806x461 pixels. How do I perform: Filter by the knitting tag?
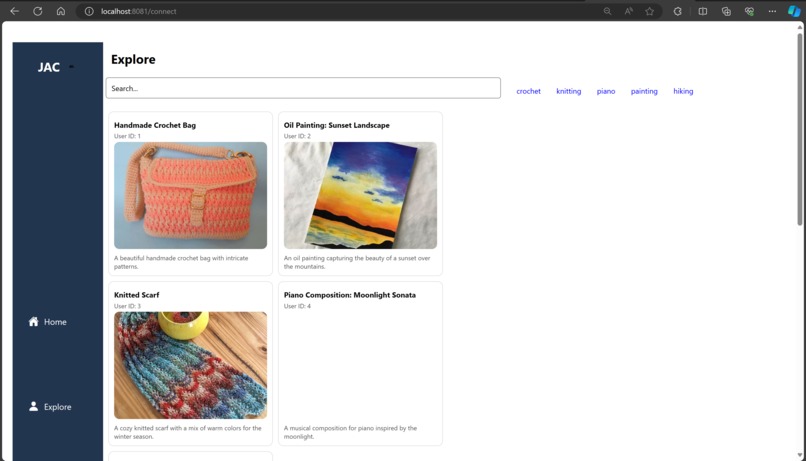(x=569, y=91)
